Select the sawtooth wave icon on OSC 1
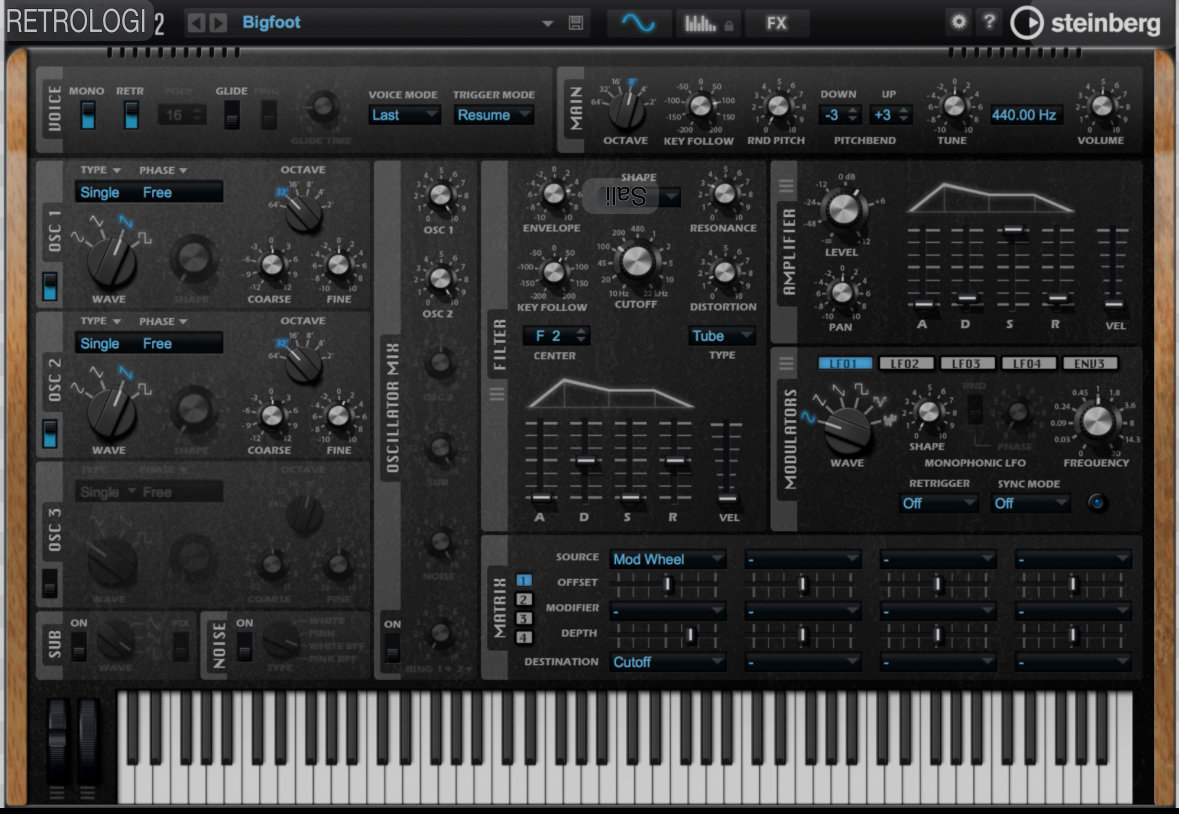Screen dimensions: 1179x814 pyautogui.click(x=126, y=221)
